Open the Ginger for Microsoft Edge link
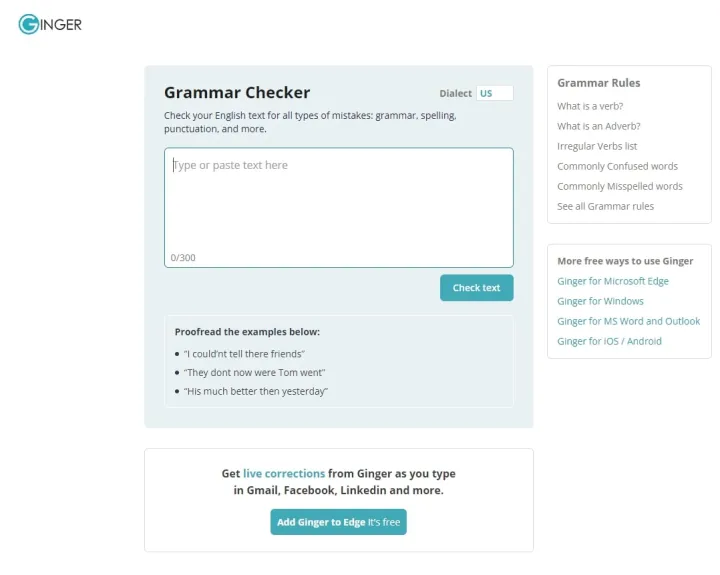 pyautogui.click(x=613, y=281)
